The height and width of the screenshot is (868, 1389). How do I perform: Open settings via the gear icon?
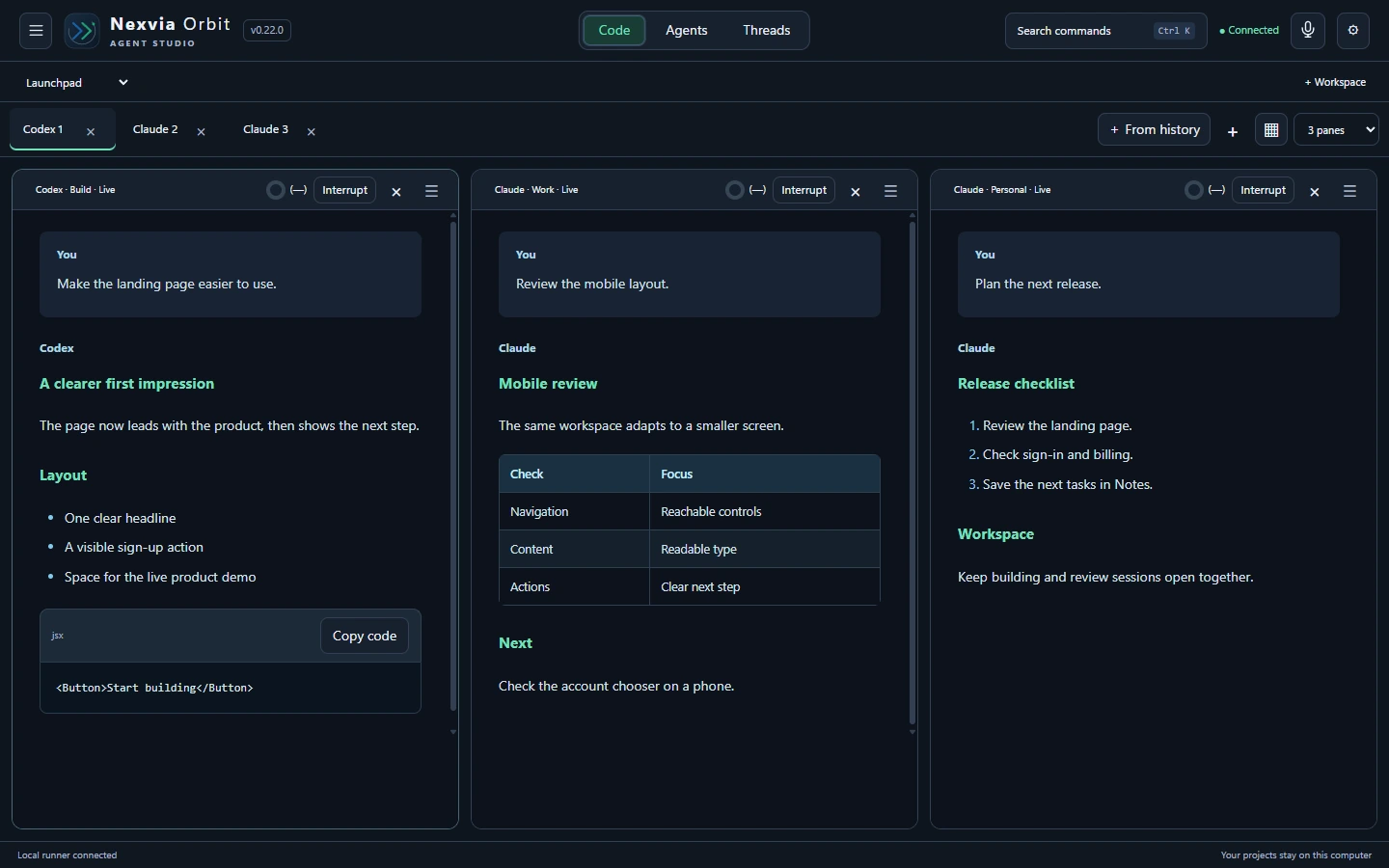tap(1353, 30)
